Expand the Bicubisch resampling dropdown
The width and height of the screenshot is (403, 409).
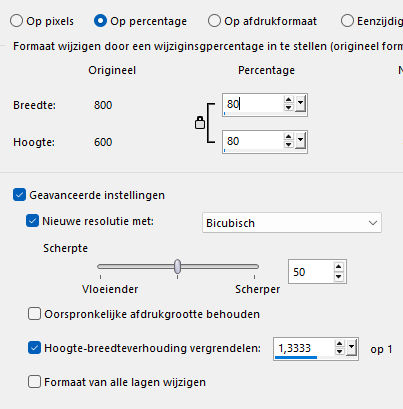point(373,223)
